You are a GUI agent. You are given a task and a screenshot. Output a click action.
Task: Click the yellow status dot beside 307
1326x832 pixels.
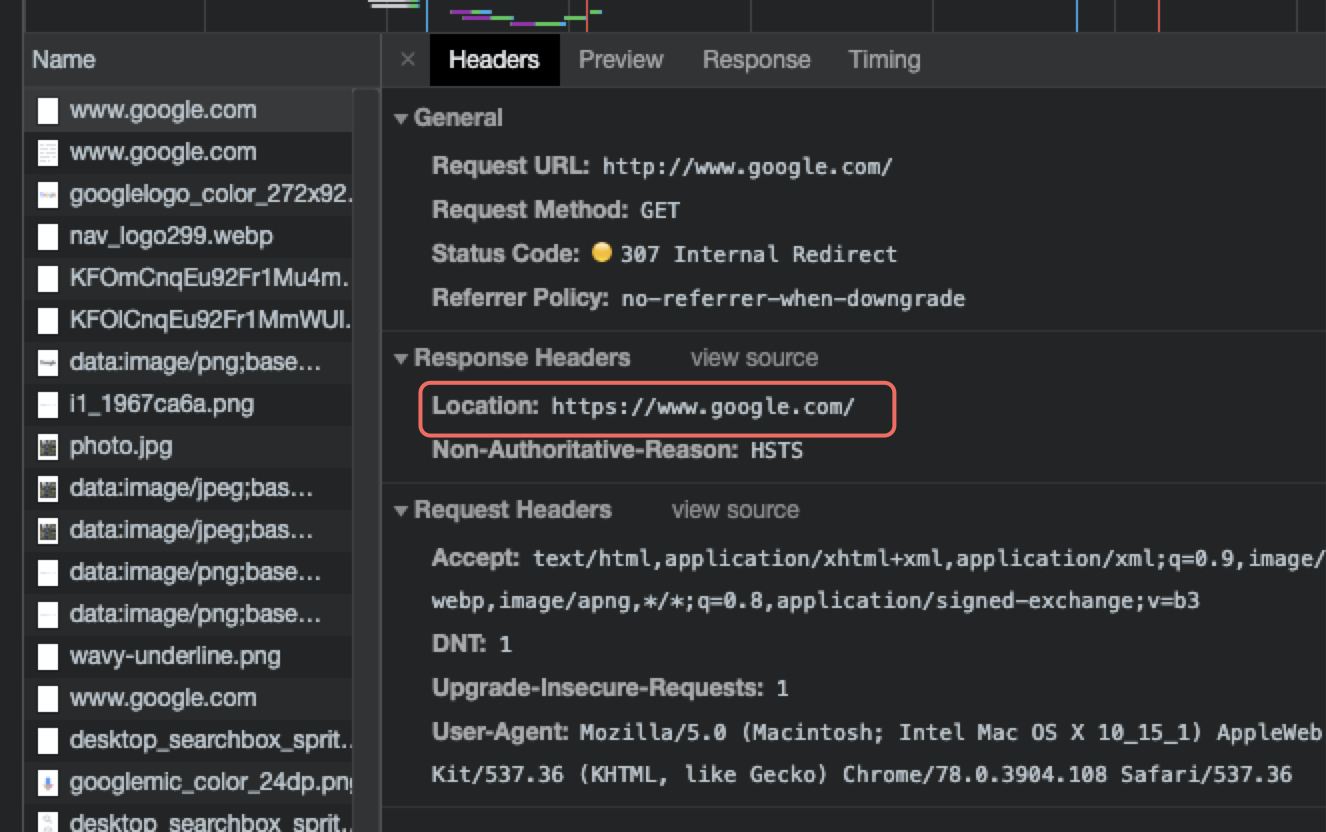tap(602, 253)
